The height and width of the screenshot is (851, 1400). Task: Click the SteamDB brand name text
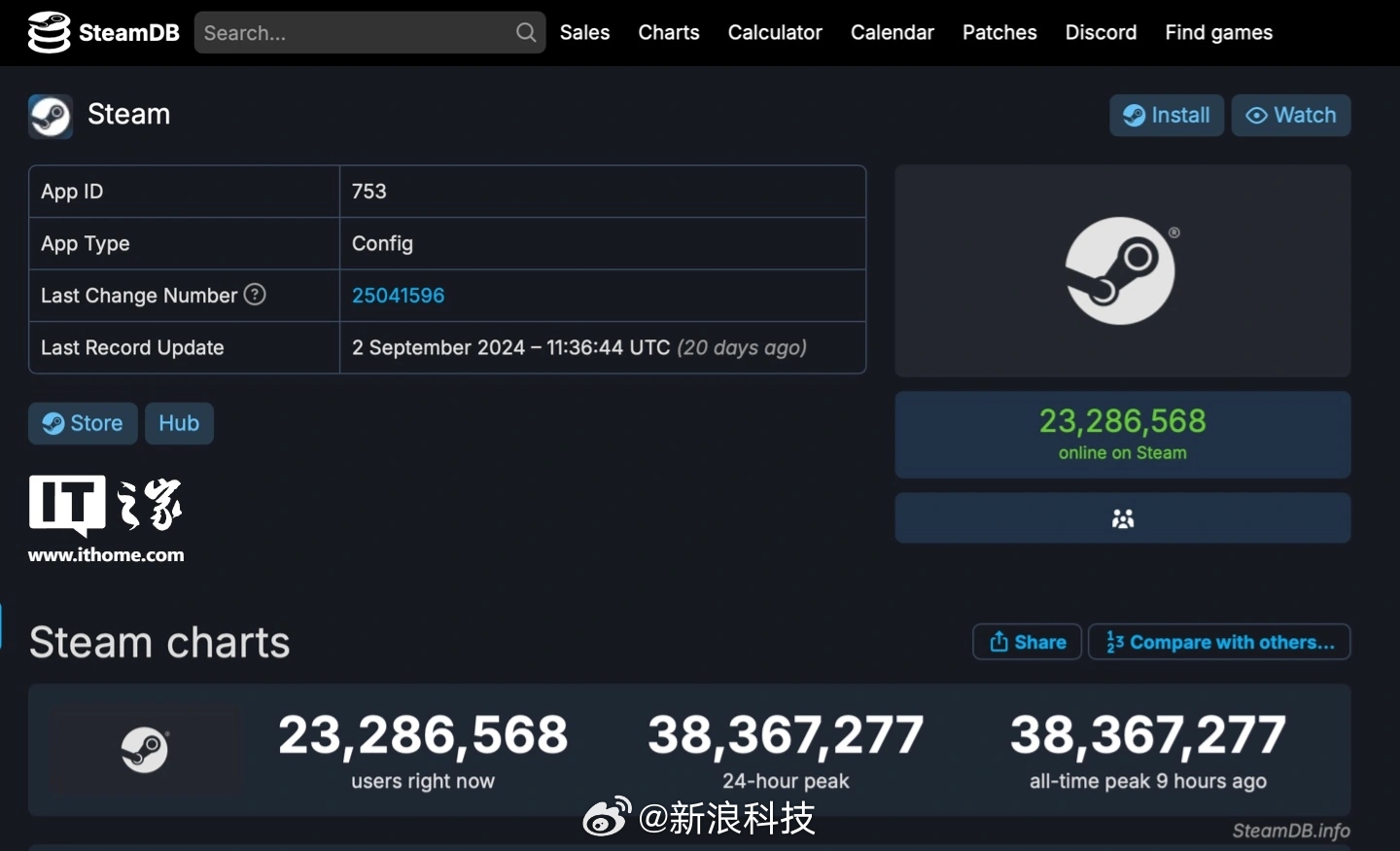point(129,33)
